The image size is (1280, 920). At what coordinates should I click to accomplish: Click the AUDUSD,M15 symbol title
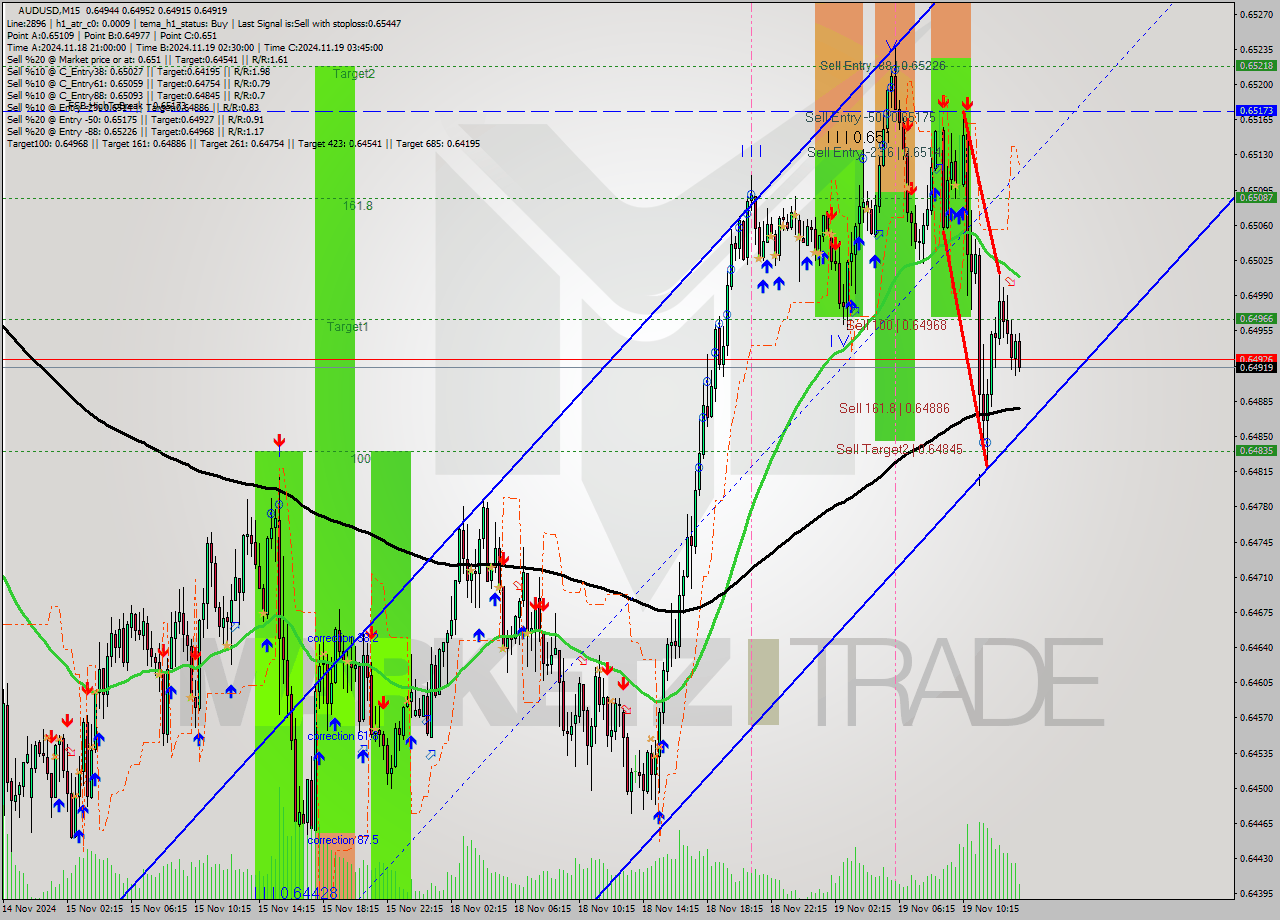pos(49,10)
